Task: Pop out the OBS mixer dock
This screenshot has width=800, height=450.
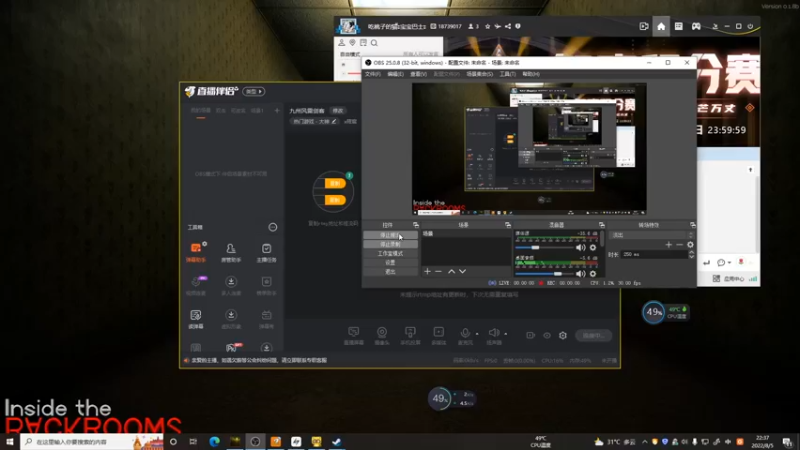Action: [x=602, y=225]
